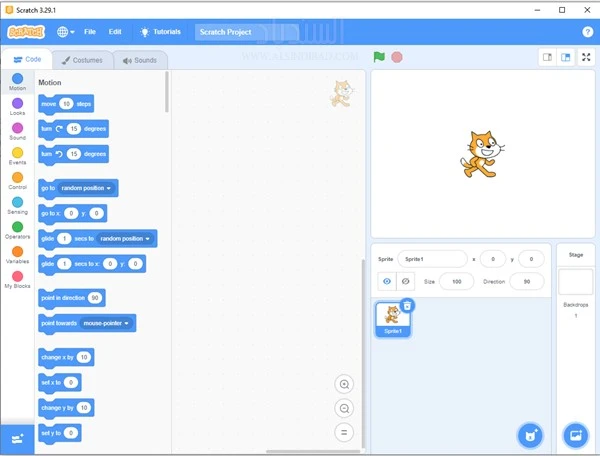Open the Add Extension button
Screen dimensions: 600x456
pyautogui.click(x=17, y=439)
